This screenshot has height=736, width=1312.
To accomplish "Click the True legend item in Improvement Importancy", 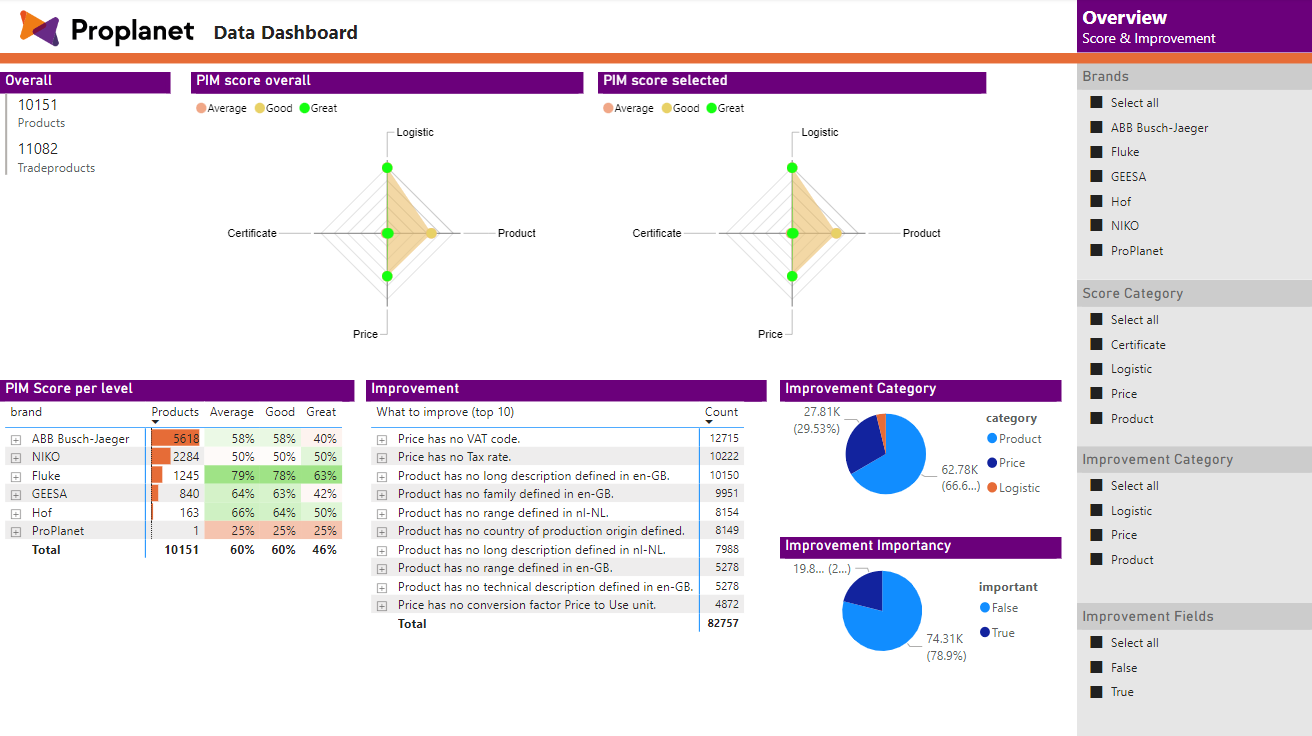I will tap(997, 633).
